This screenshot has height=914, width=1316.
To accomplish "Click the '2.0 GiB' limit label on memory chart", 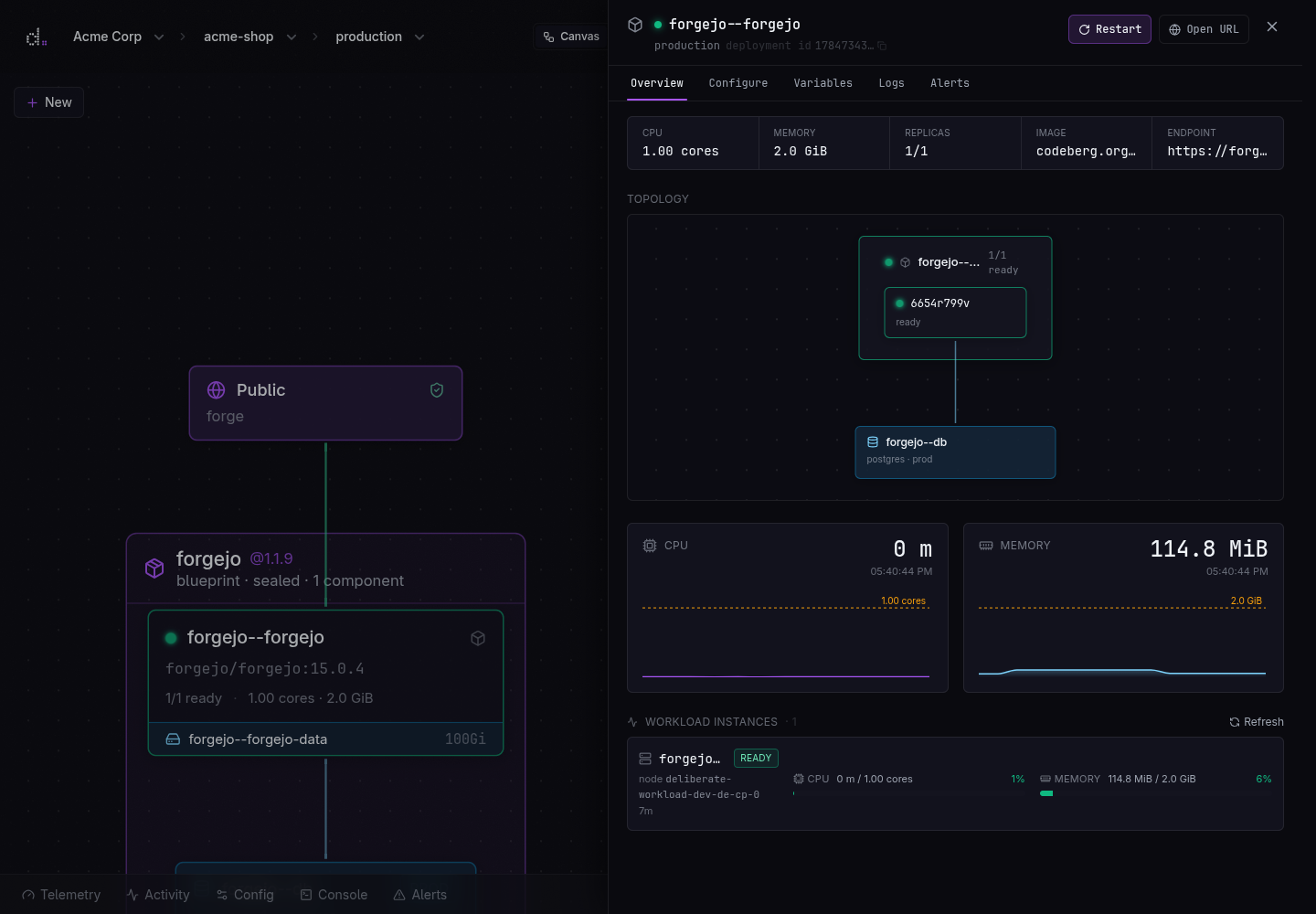I will pos(1247,600).
